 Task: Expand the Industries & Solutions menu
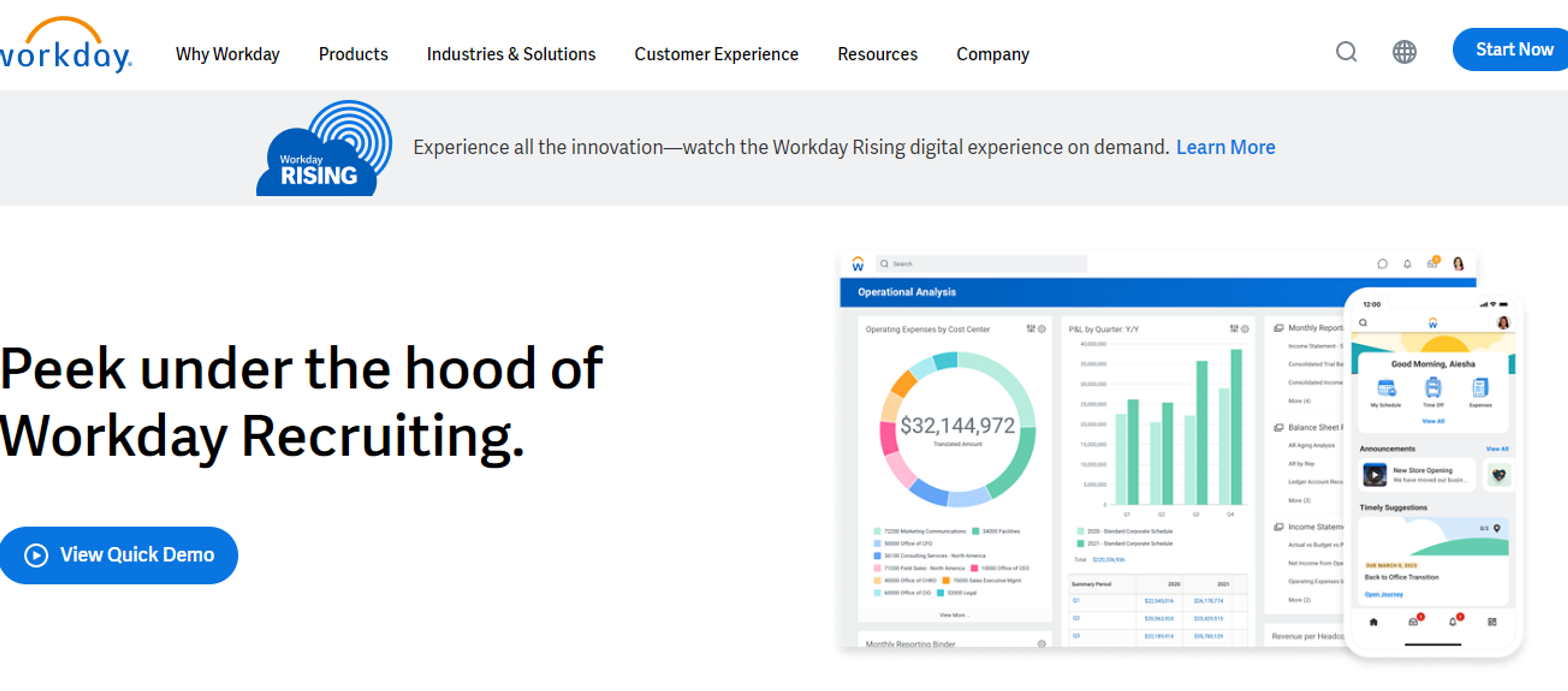point(511,54)
